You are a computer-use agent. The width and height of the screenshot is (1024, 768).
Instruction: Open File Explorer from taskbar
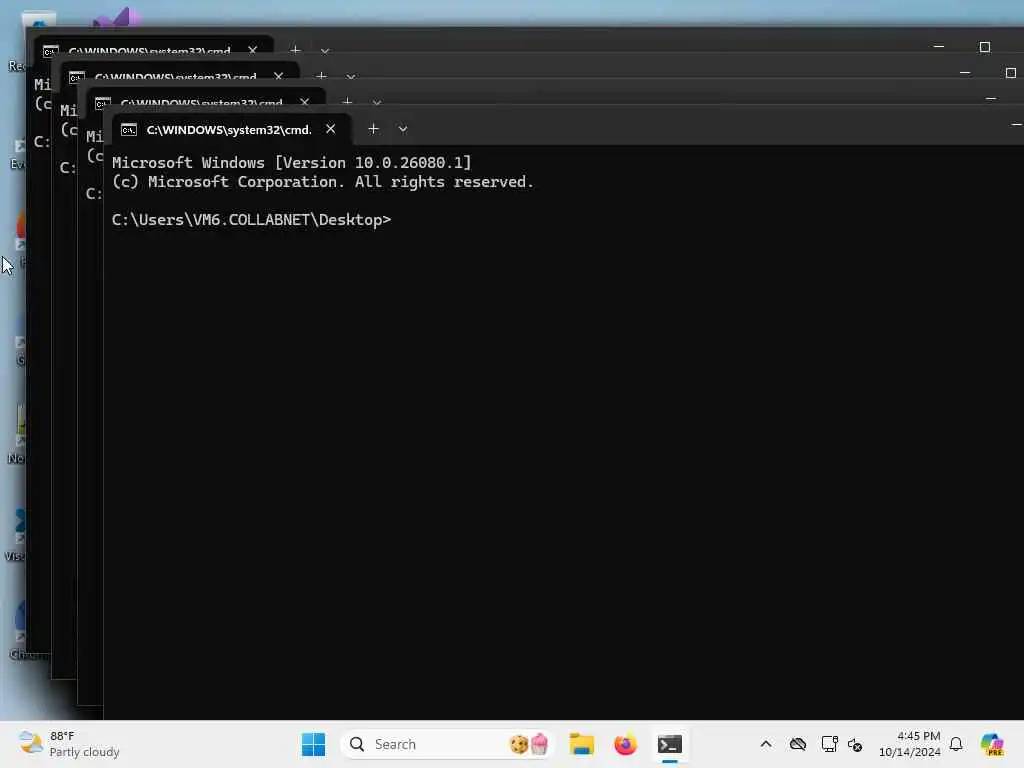click(x=581, y=744)
